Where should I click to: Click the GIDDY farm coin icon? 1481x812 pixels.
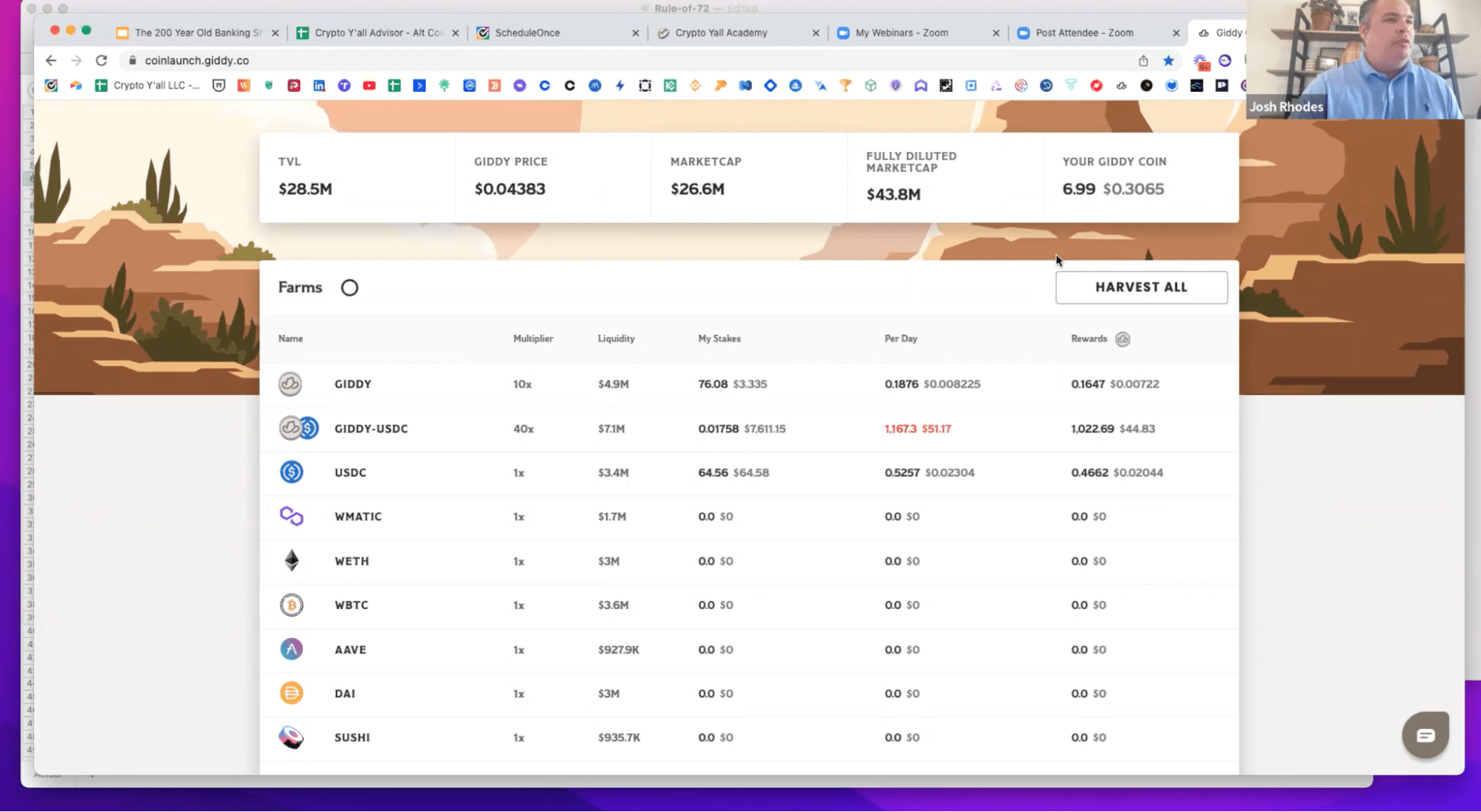coord(290,384)
